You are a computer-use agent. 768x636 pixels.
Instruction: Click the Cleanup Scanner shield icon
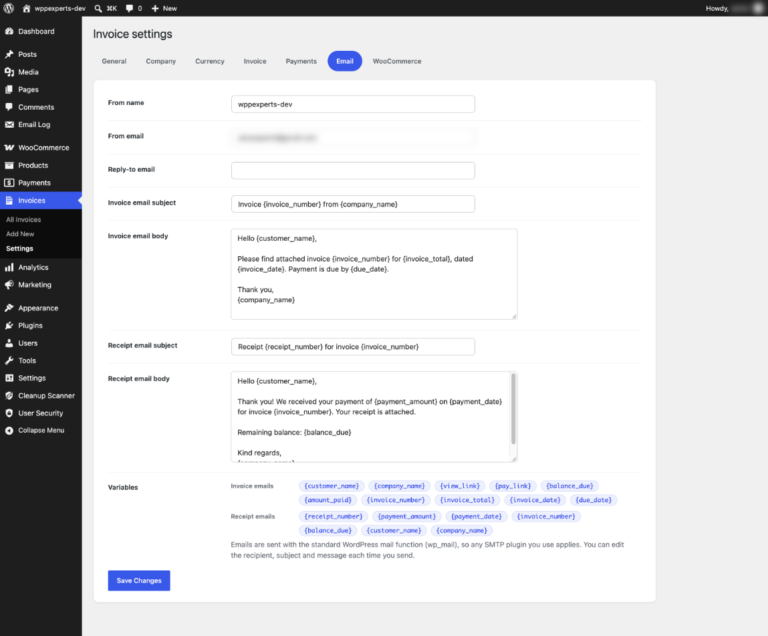point(9,395)
